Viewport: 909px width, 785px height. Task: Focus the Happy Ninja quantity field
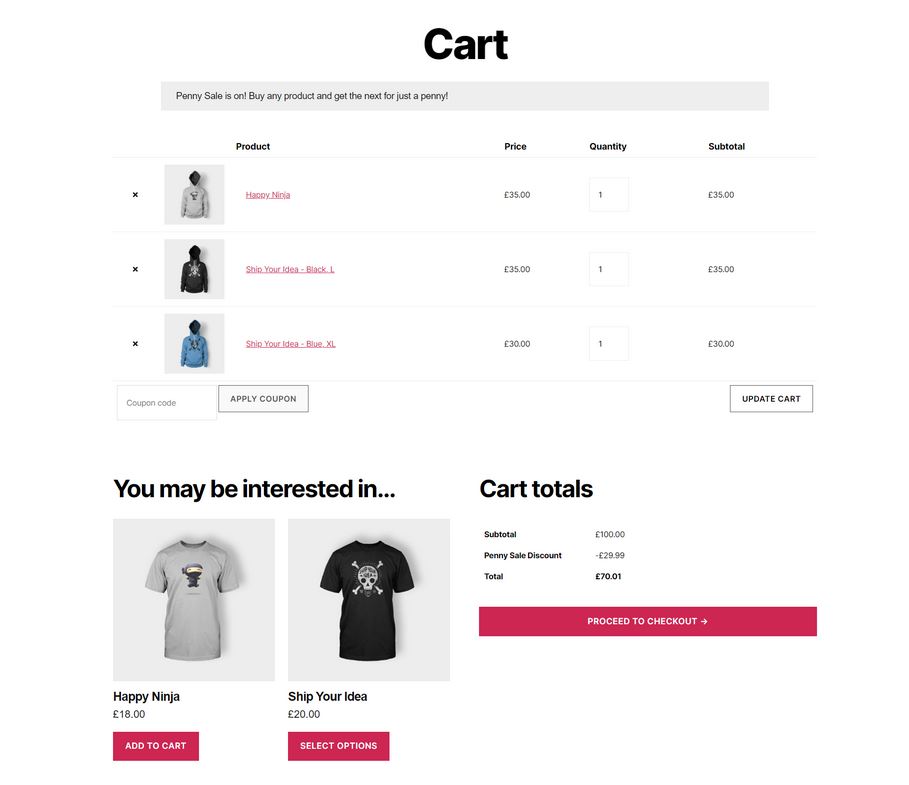tap(609, 195)
